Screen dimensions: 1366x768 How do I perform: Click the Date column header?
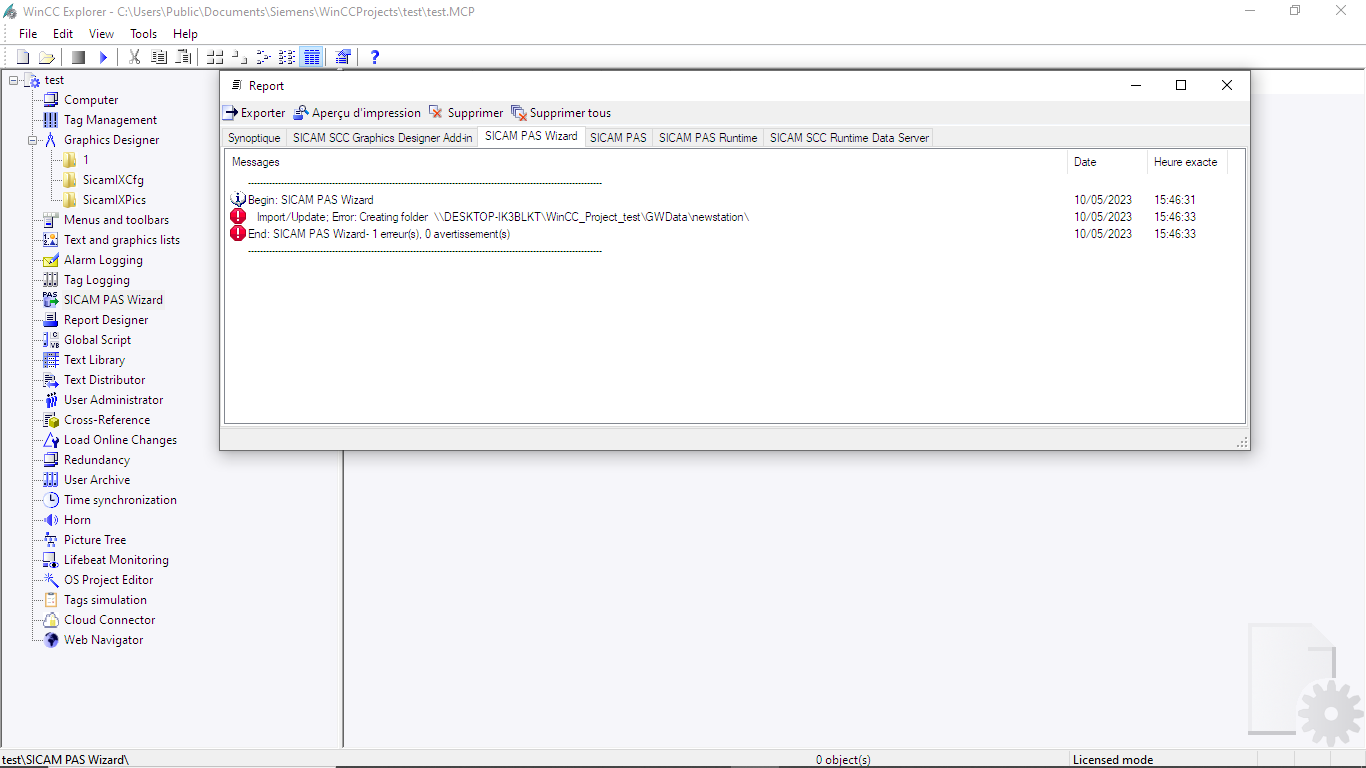[x=1107, y=162]
